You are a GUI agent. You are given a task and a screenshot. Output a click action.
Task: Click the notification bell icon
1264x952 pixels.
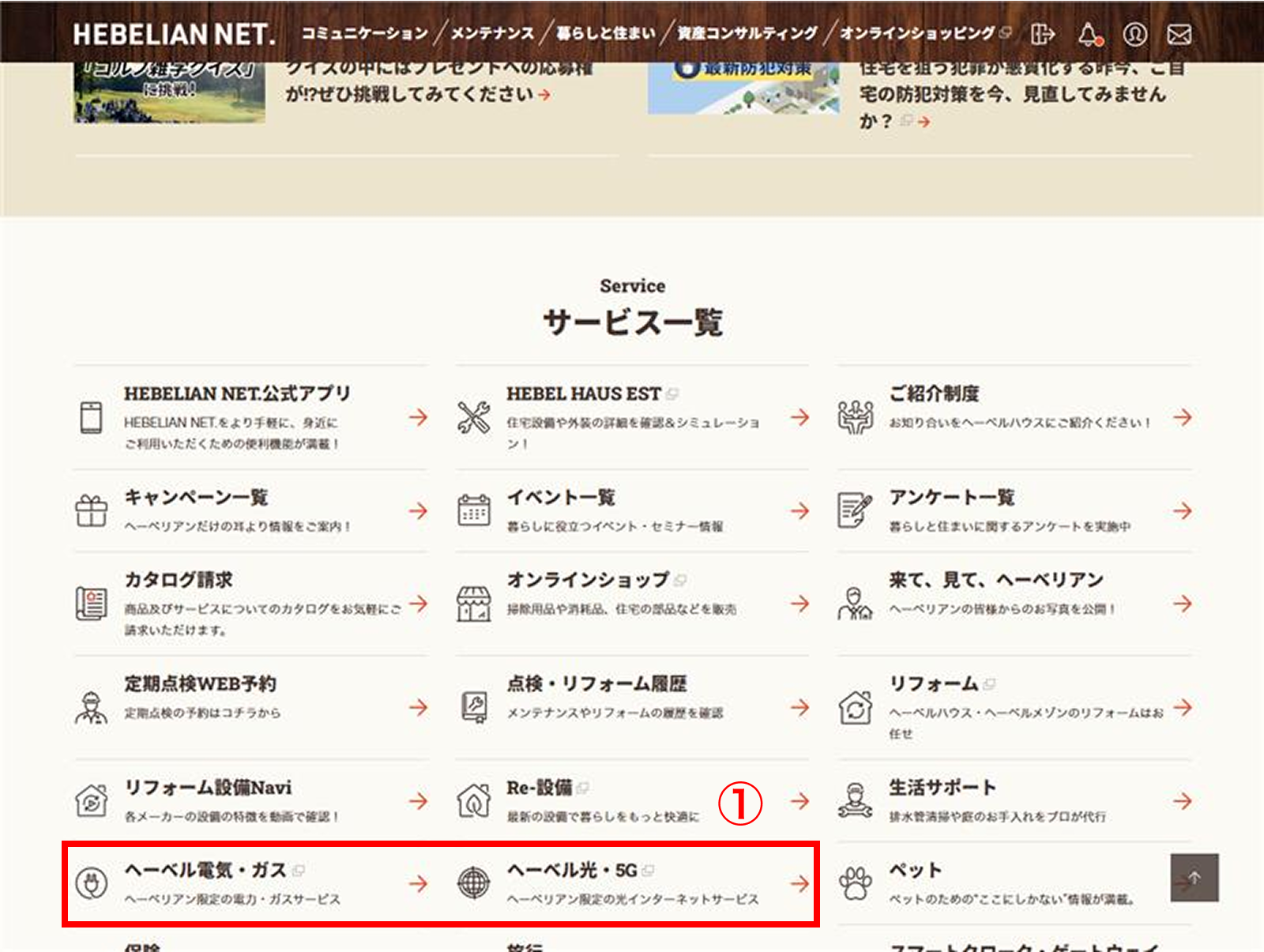coord(1089,34)
